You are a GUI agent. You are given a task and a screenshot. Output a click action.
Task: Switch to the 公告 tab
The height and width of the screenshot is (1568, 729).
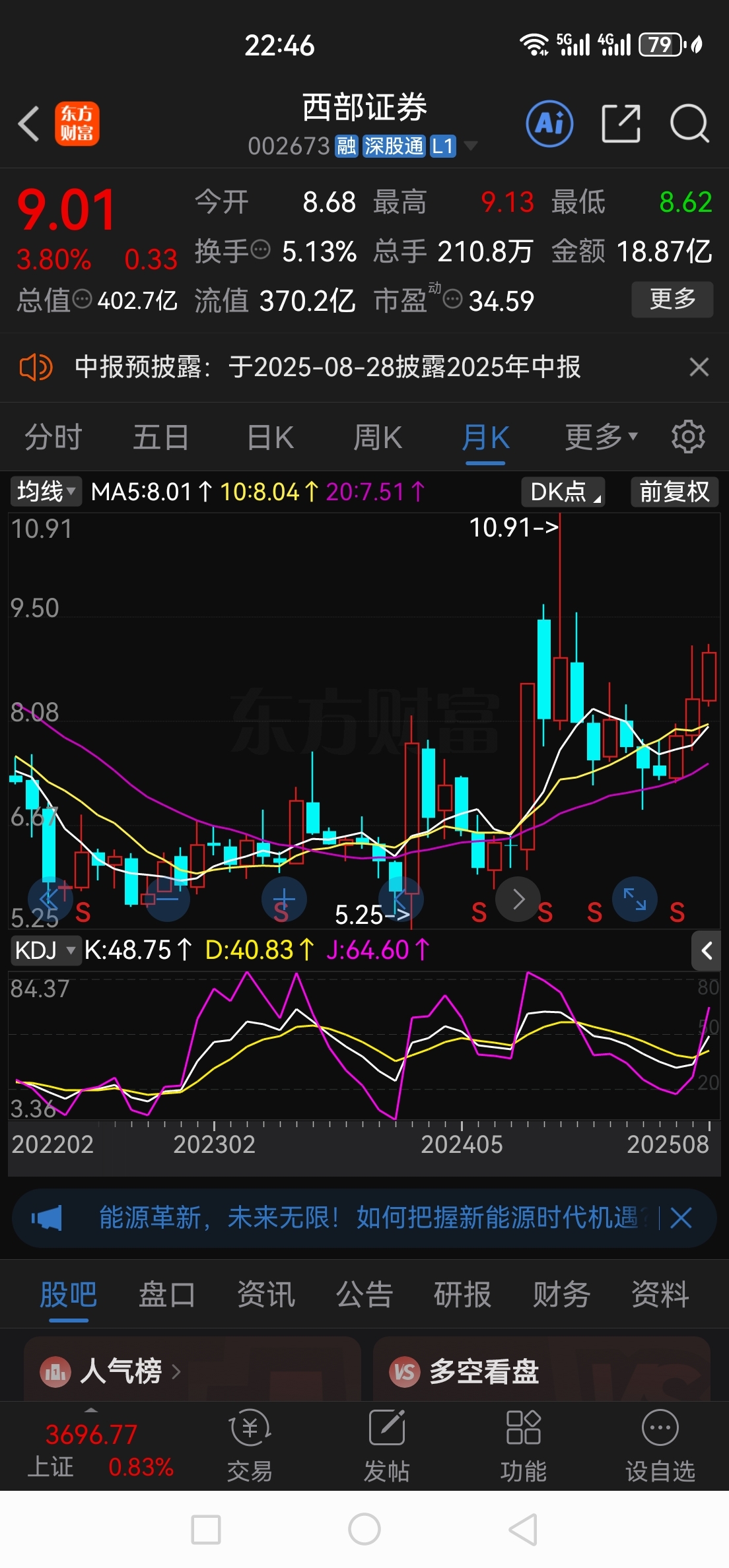click(364, 1294)
